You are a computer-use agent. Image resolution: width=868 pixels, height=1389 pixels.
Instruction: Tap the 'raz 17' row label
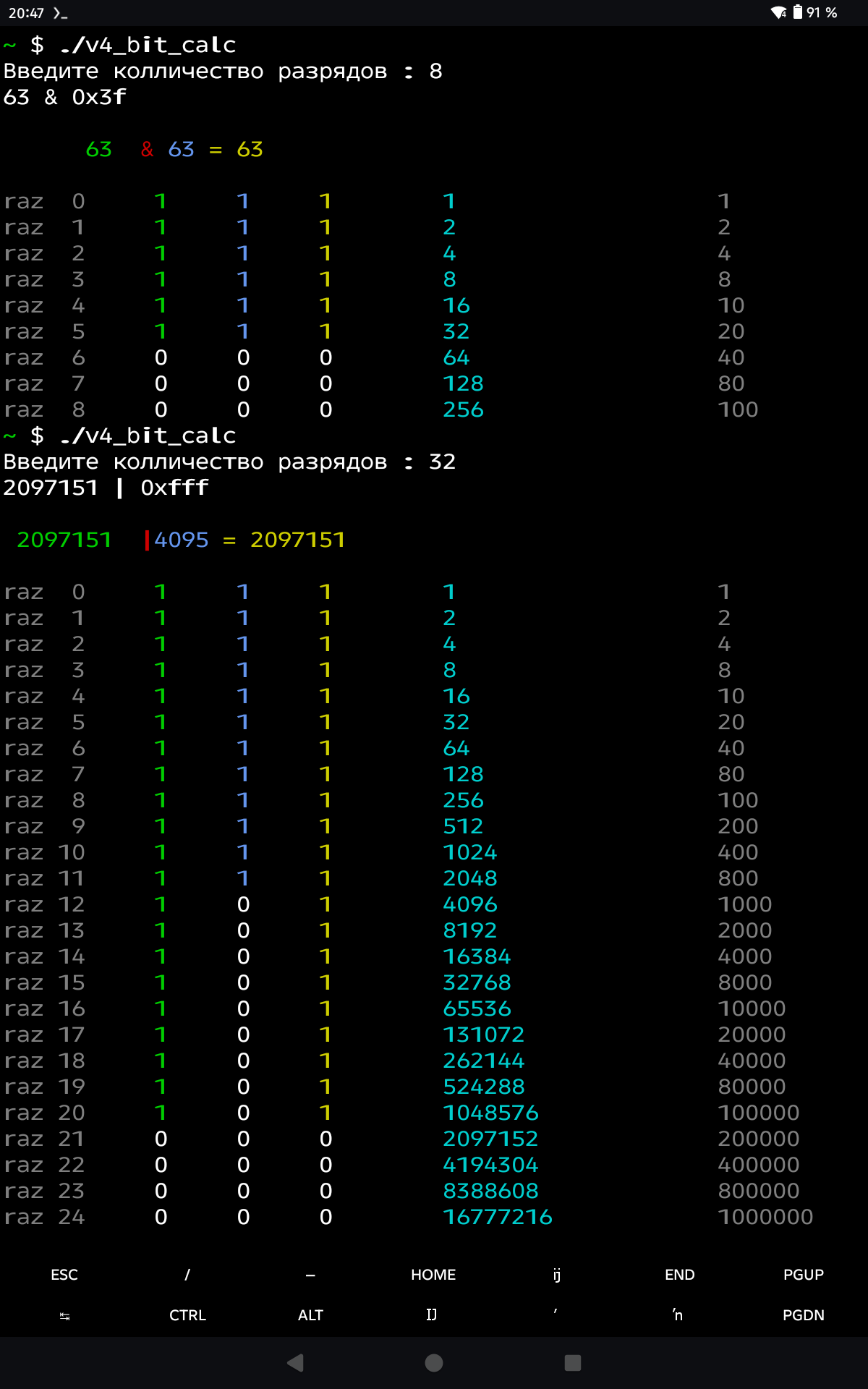tap(44, 1035)
